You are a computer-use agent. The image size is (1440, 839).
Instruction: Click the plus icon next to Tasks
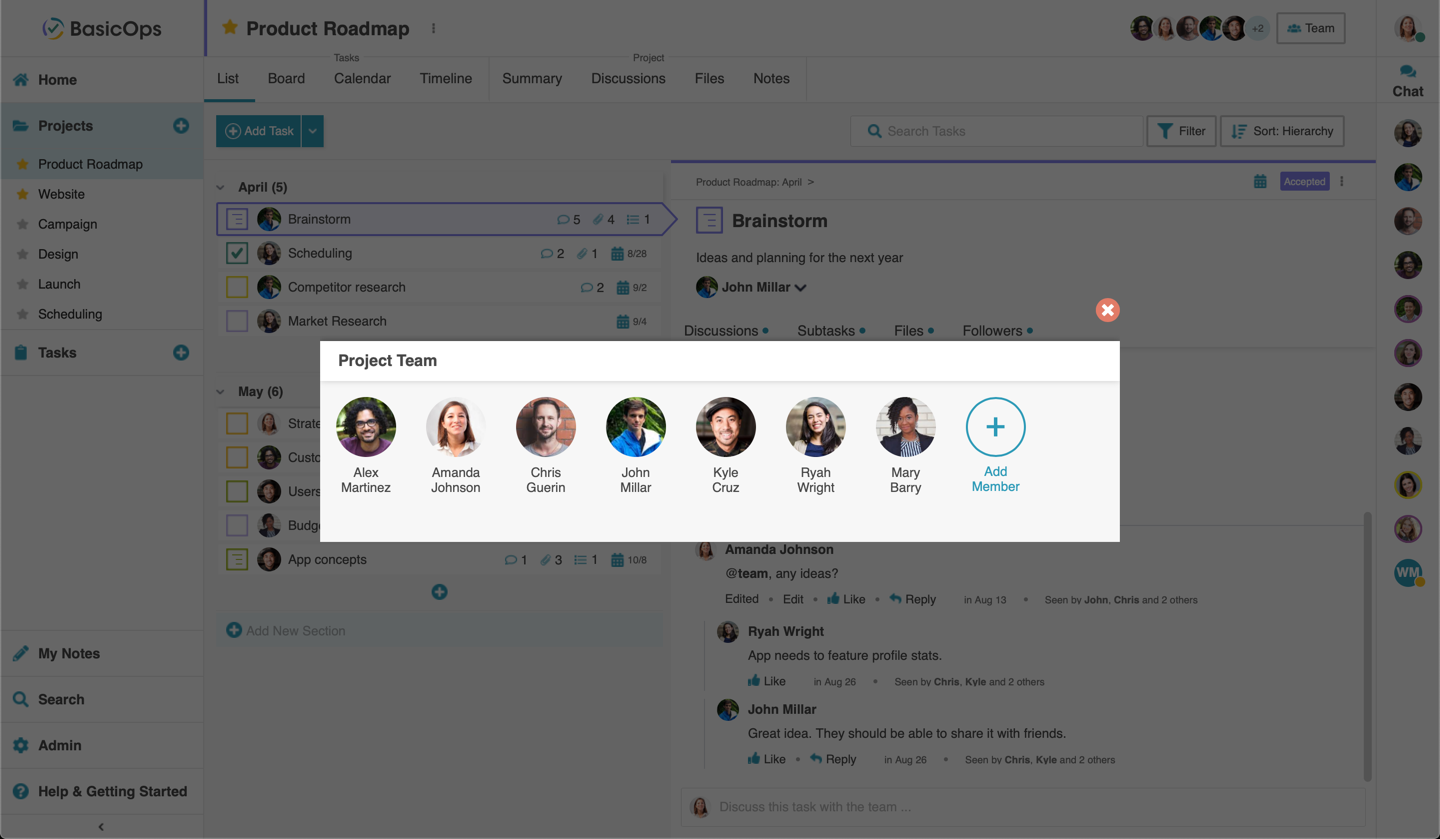point(181,353)
